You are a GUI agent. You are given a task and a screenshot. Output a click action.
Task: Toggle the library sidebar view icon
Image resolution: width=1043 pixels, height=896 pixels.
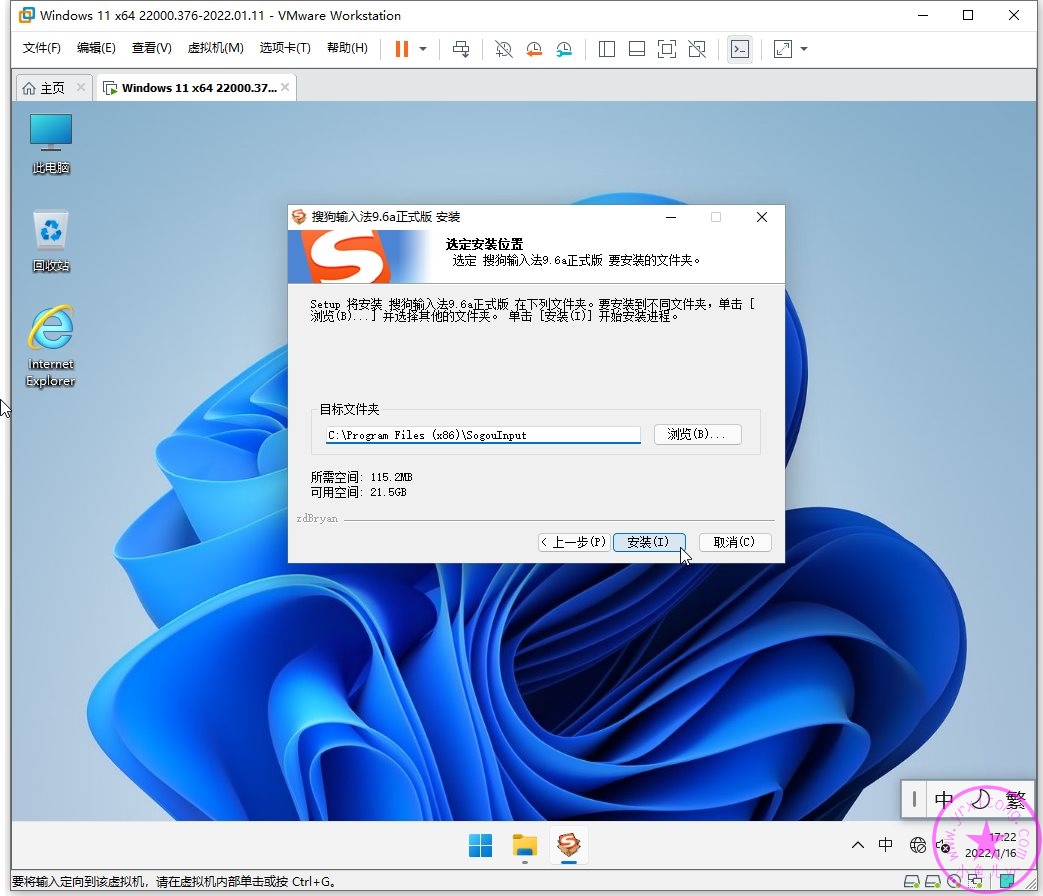click(x=607, y=49)
